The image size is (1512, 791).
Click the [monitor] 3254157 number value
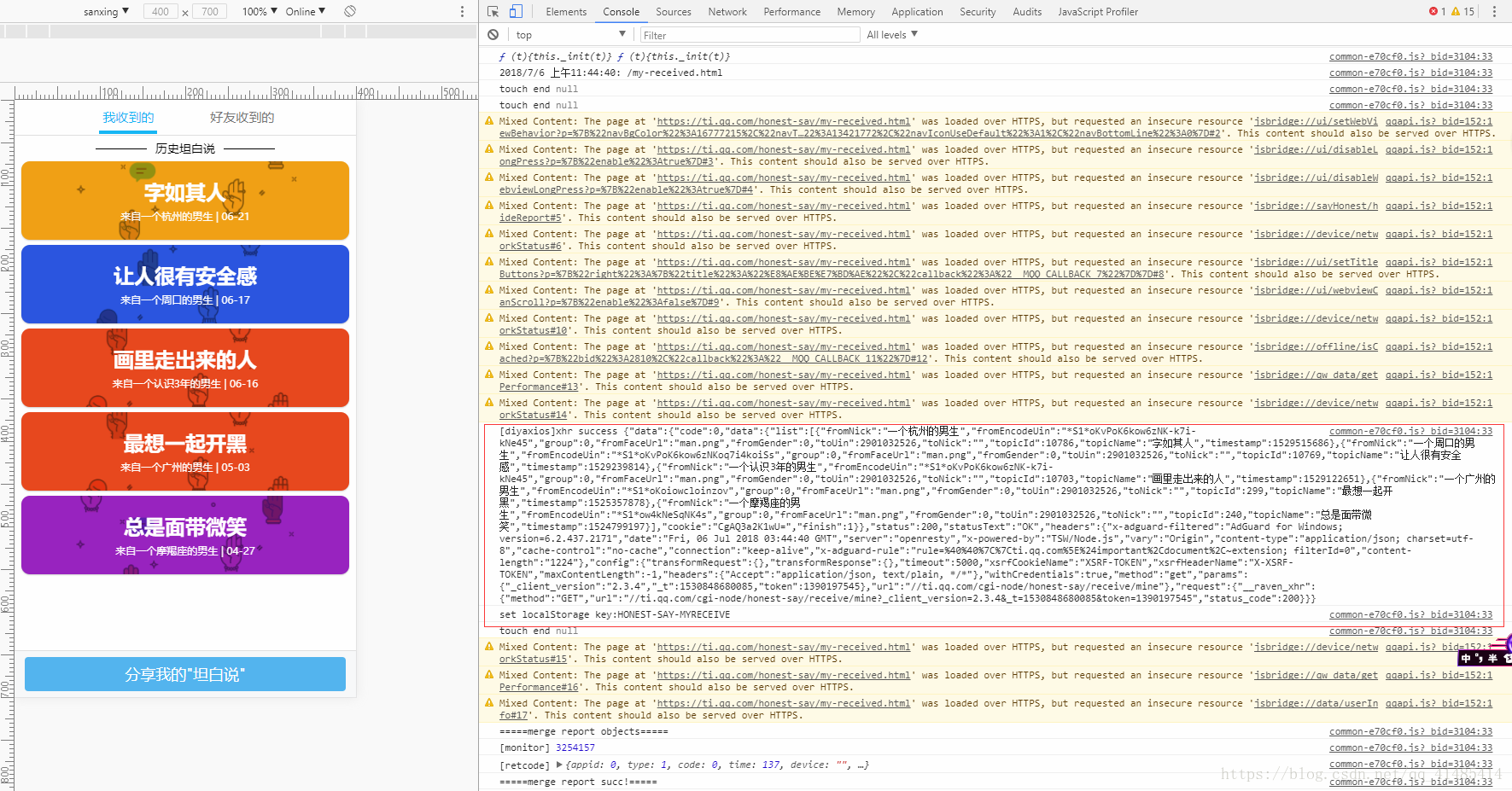[575, 747]
